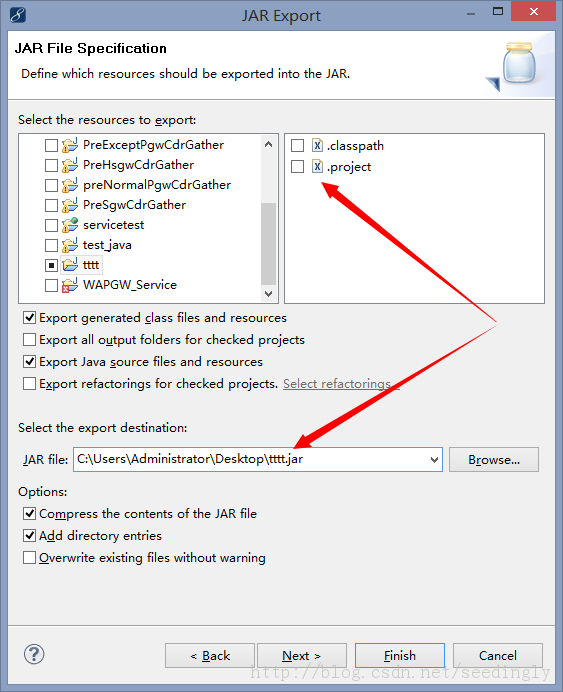Click inside the JAR file path field
563x692 pixels.
[251, 459]
